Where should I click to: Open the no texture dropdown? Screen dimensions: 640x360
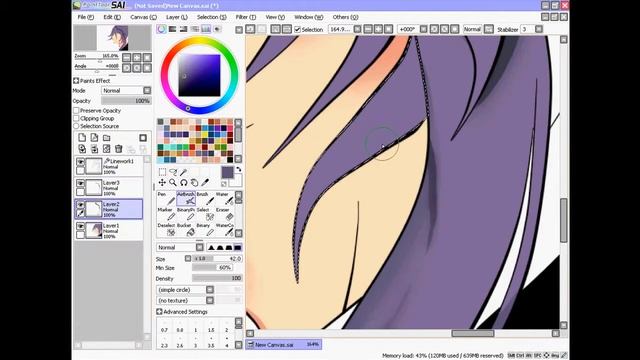(210, 300)
